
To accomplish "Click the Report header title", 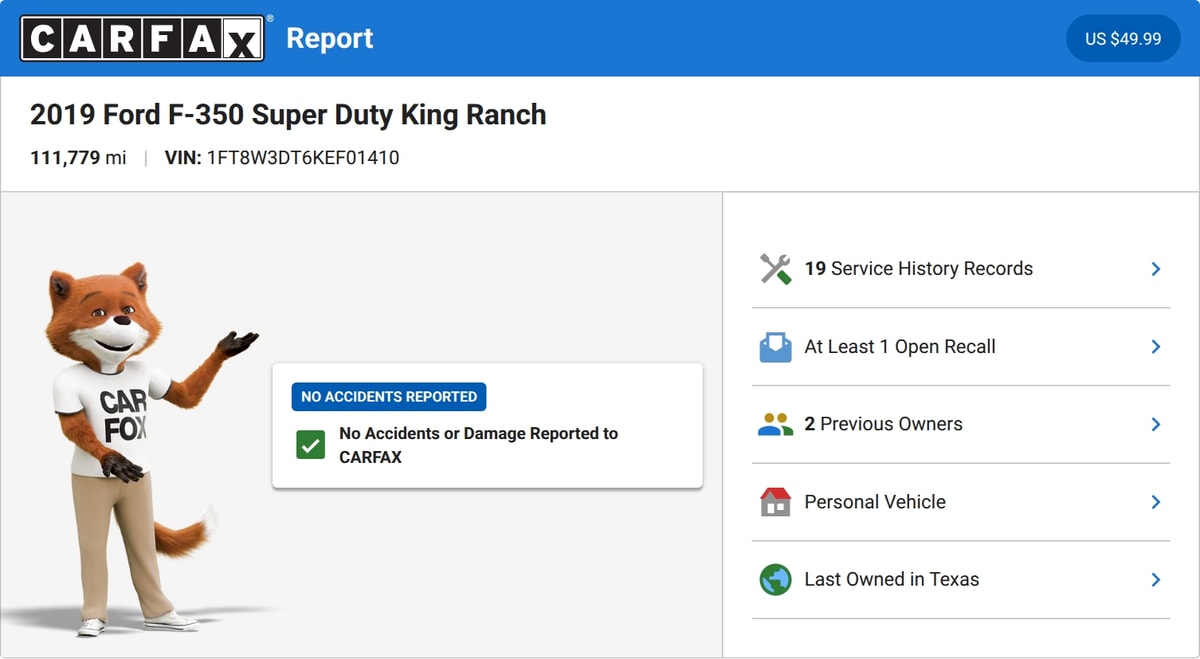I will [329, 39].
